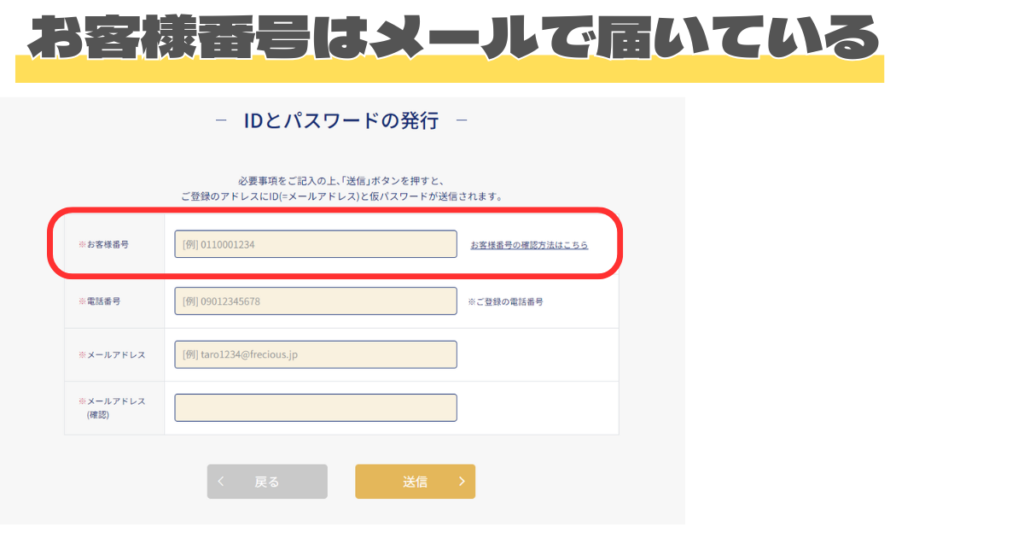Click the right chevron on 送信 button
Viewport: 1024px width, 538px height.
pos(461,481)
